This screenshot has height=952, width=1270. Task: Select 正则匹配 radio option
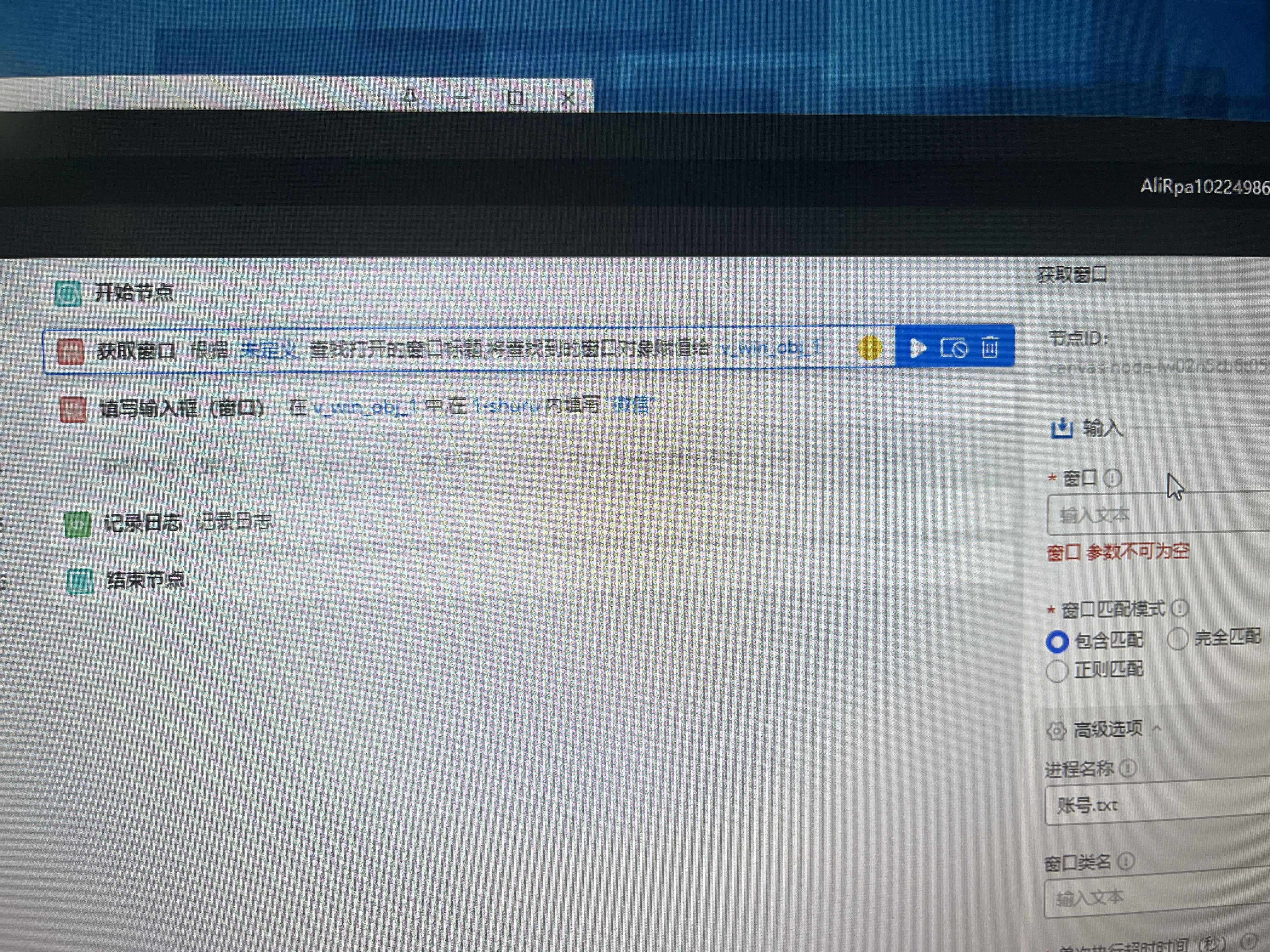coord(1056,671)
